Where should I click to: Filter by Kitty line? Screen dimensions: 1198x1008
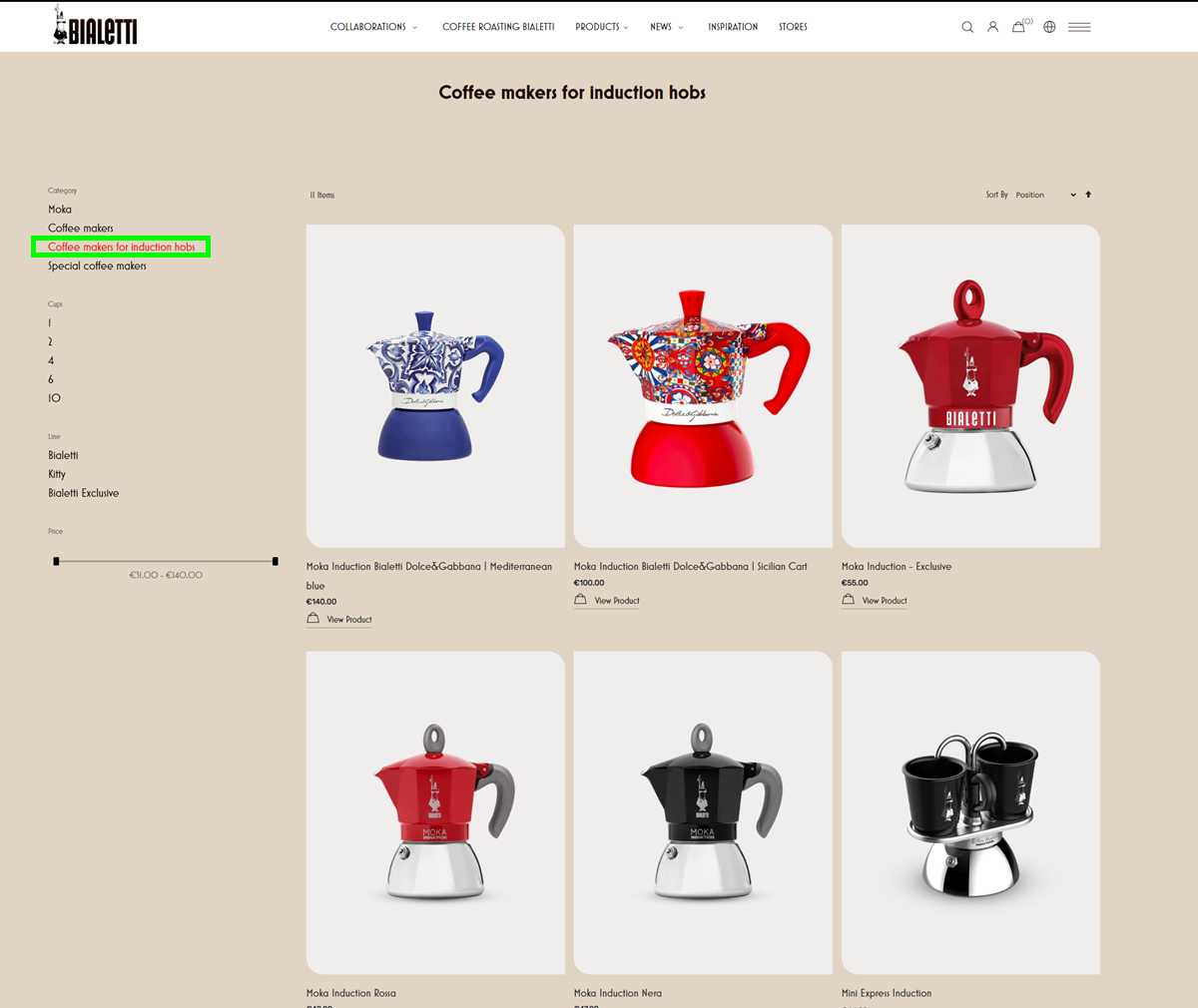[x=57, y=474]
